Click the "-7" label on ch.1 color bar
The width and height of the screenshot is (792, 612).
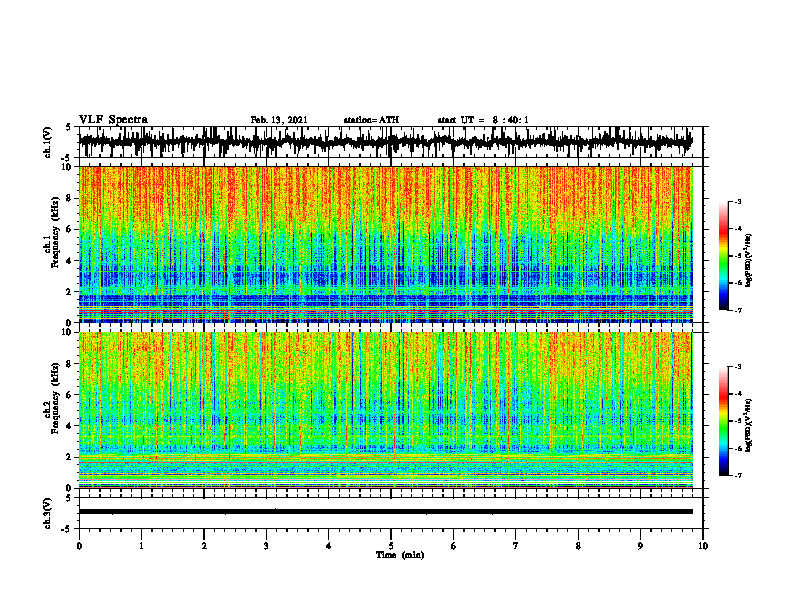tap(738, 310)
